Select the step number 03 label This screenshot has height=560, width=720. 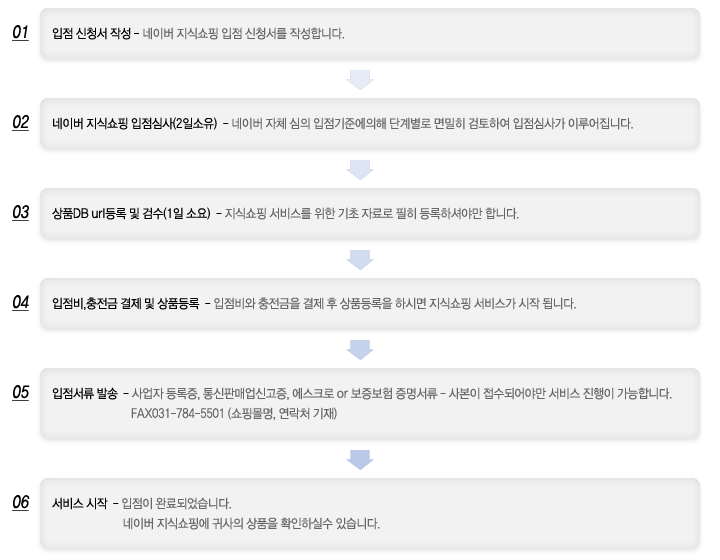pyautogui.click(x=20, y=213)
